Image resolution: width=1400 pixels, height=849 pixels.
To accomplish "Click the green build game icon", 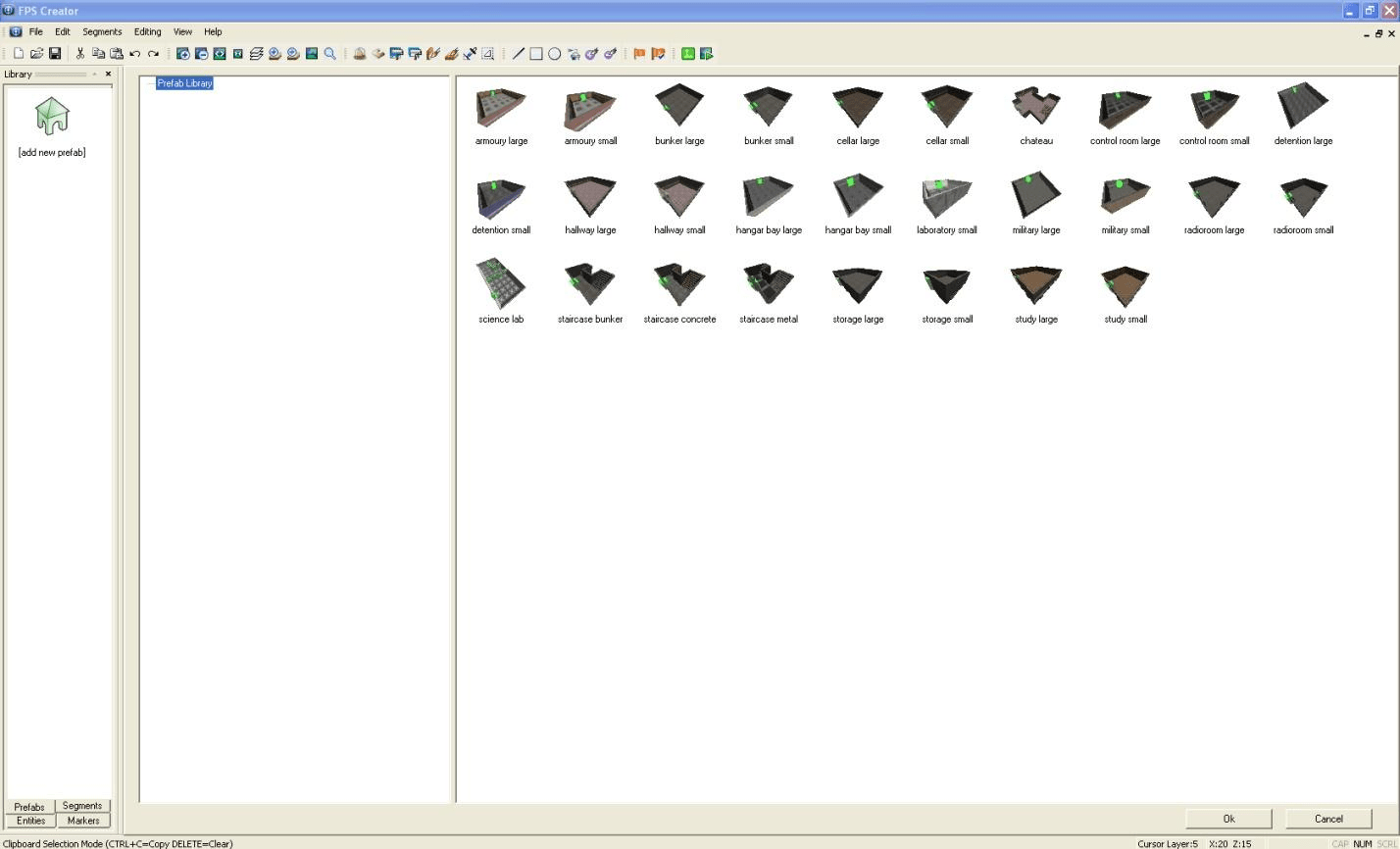I will pos(707,54).
